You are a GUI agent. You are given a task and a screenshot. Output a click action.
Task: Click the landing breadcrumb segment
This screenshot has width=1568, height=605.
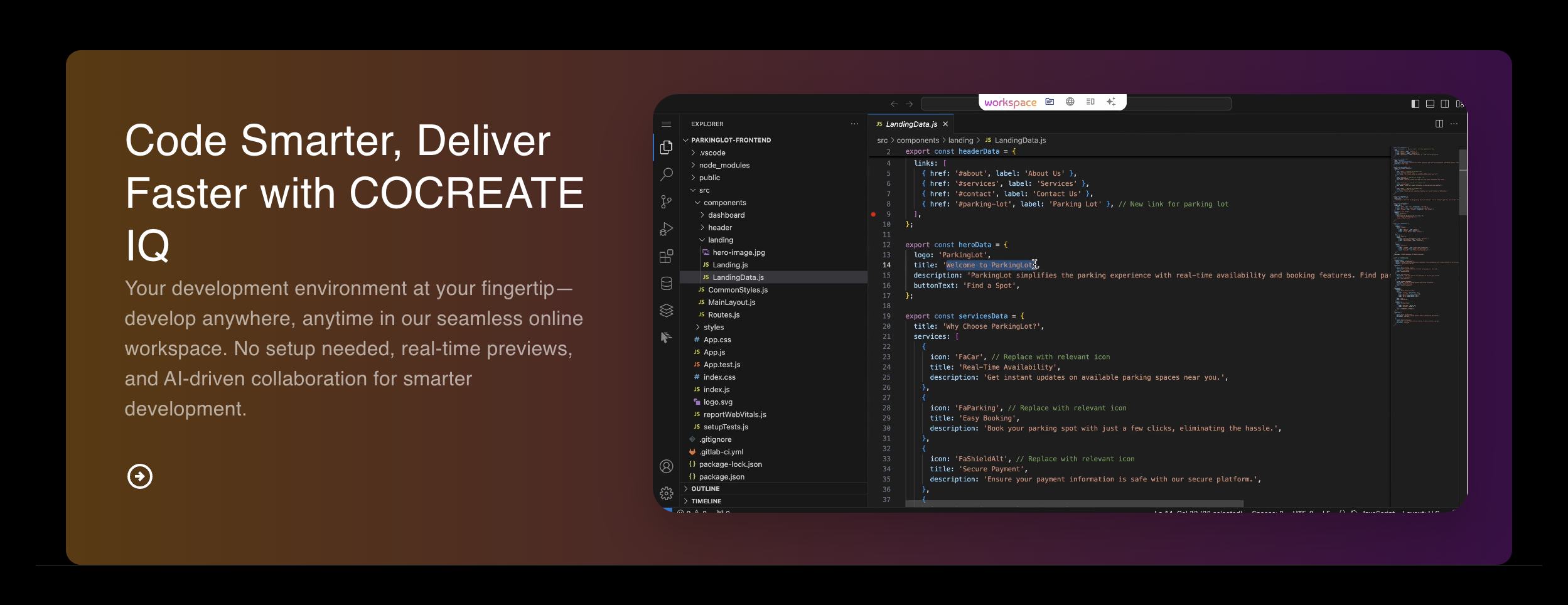pyautogui.click(x=960, y=141)
